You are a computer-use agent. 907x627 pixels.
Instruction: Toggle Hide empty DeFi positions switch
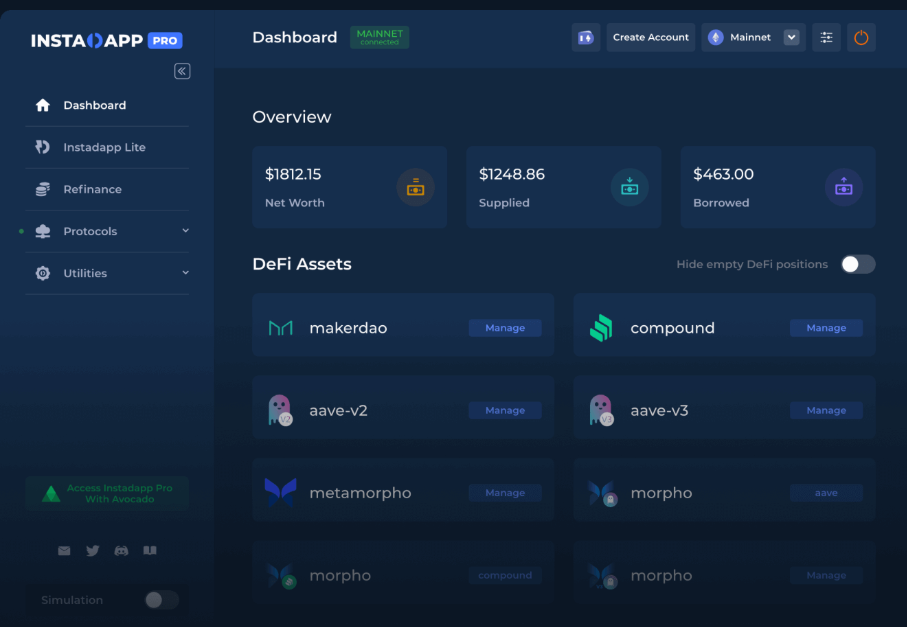[857, 264]
